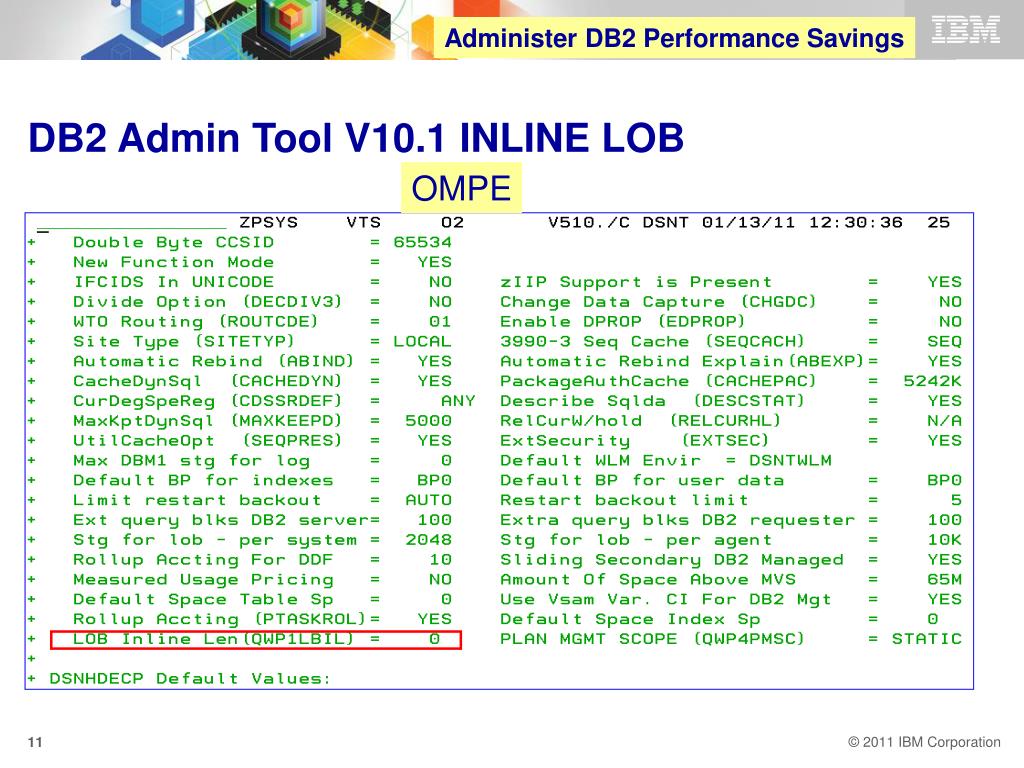
Task: Click DSNTWLM Default WLM Envir value
Action: click(790, 460)
